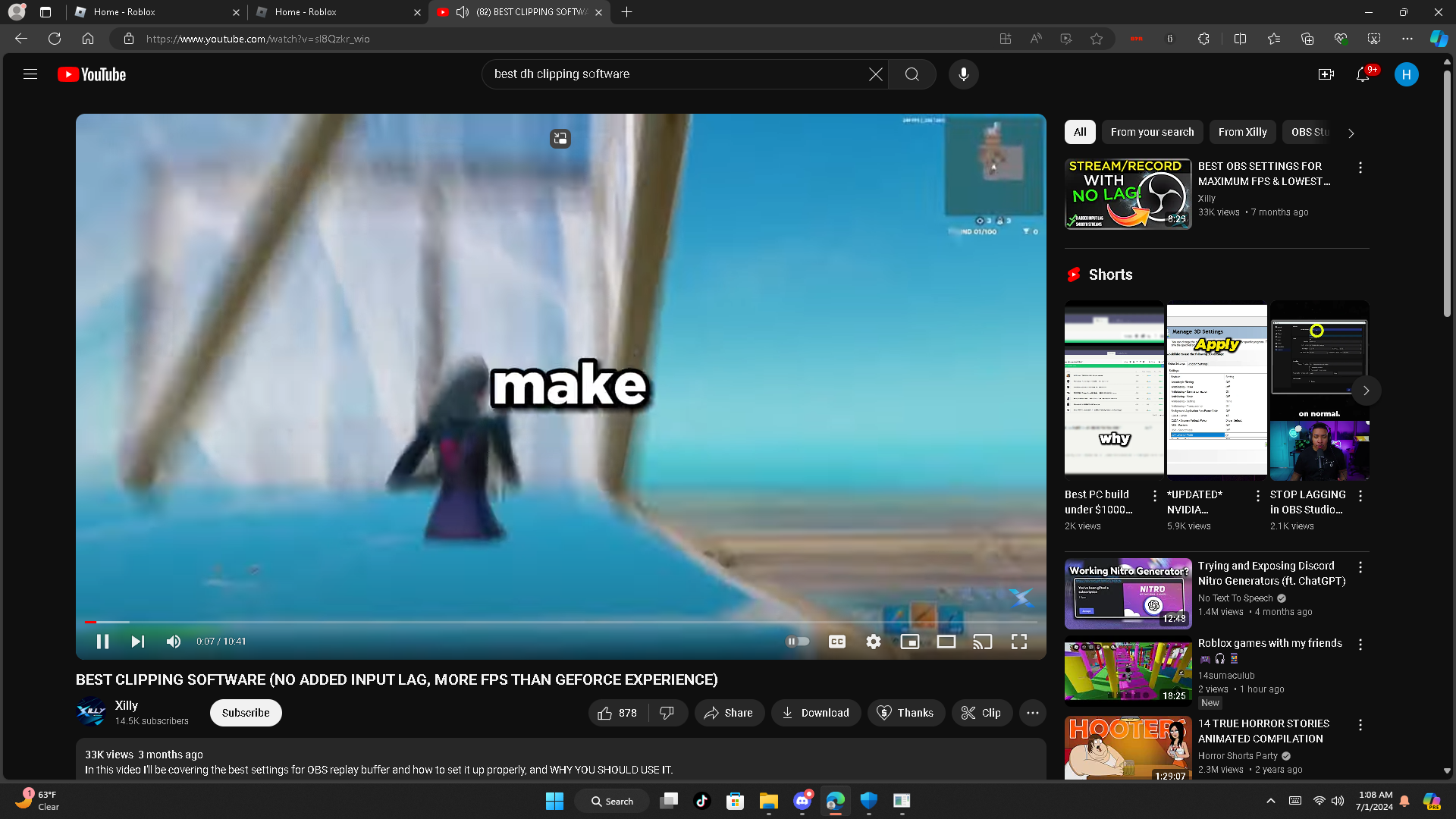This screenshot has width=1456, height=819.
Task: Cast video to a TV
Action: 983,642
